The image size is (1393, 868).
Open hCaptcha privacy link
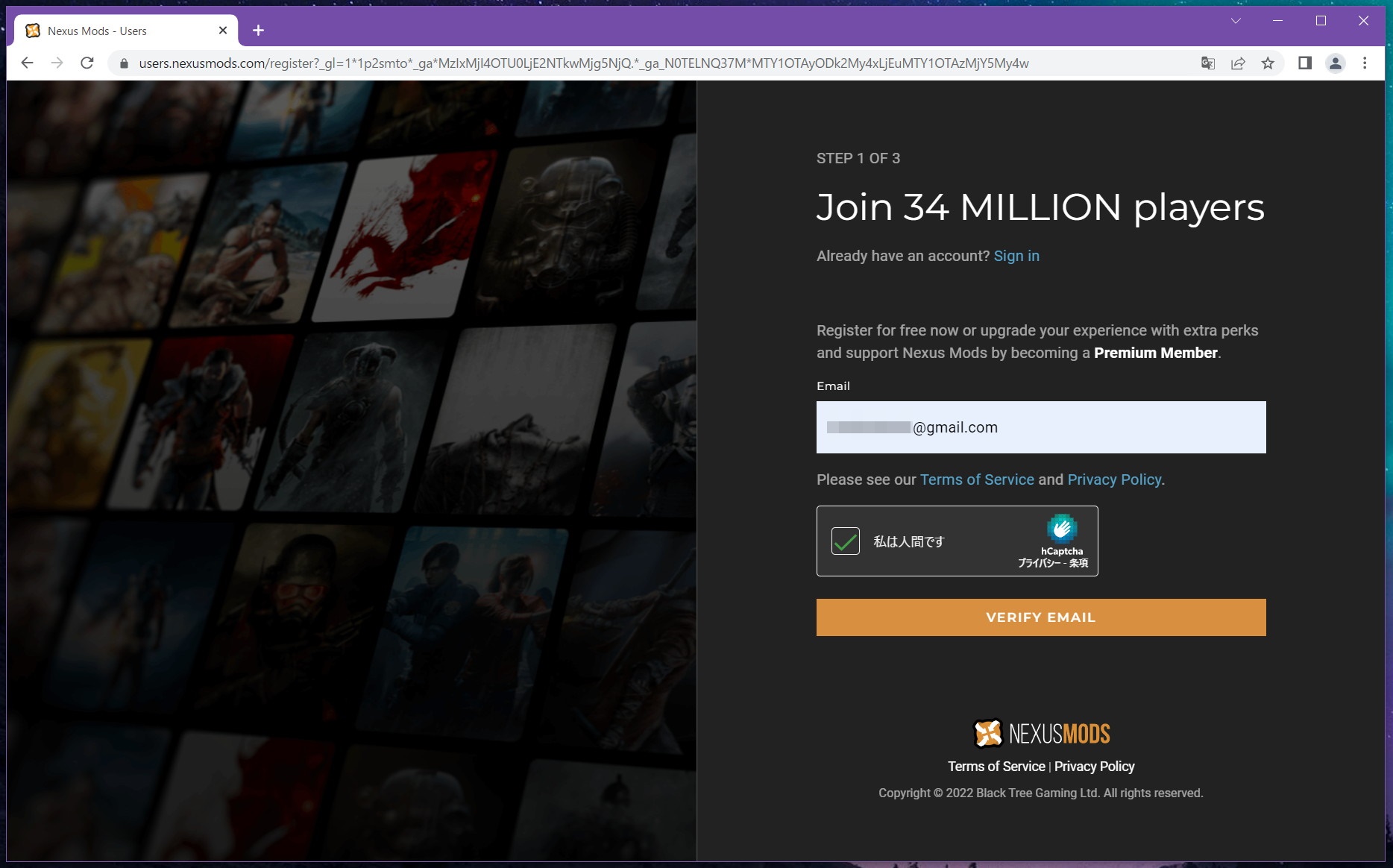point(1039,563)
